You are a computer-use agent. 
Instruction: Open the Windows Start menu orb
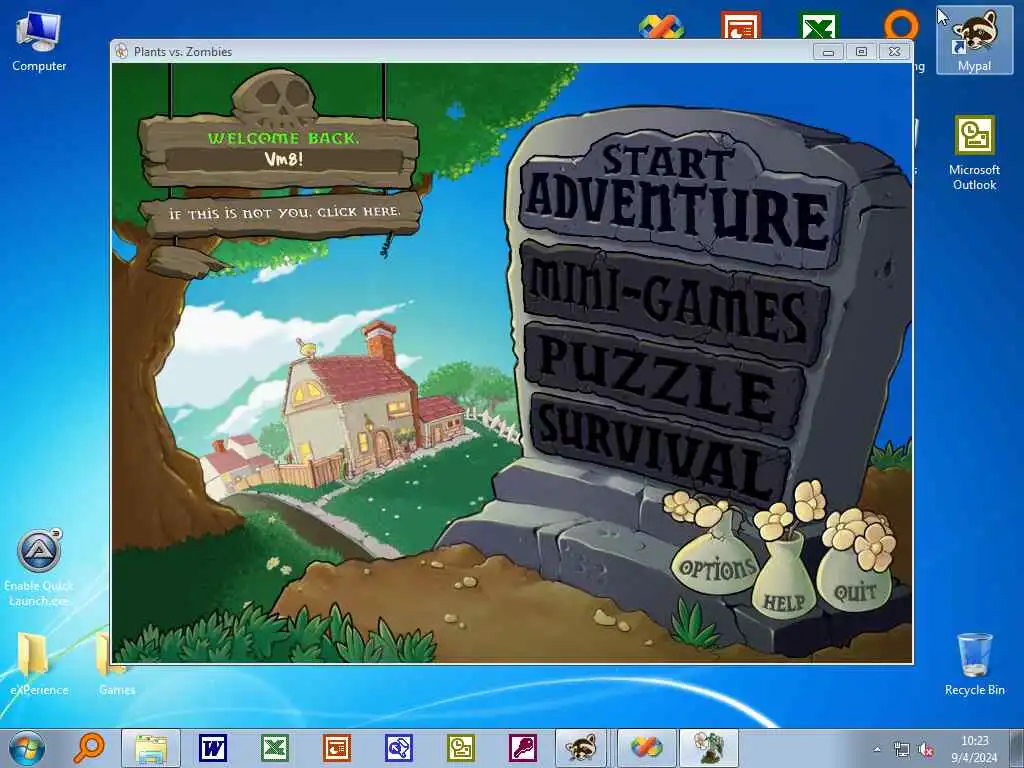[27, 748]
